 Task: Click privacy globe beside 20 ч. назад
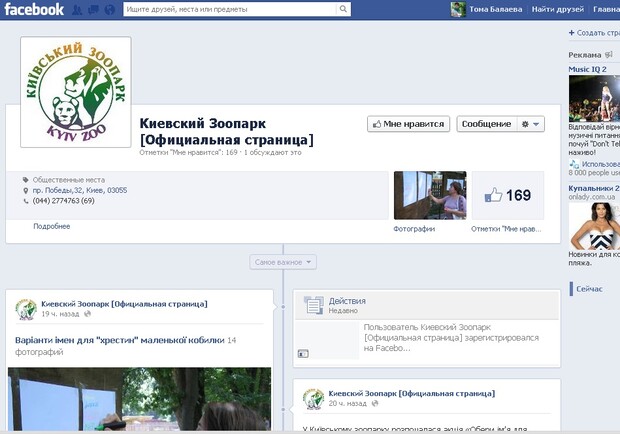pos(375,404)
